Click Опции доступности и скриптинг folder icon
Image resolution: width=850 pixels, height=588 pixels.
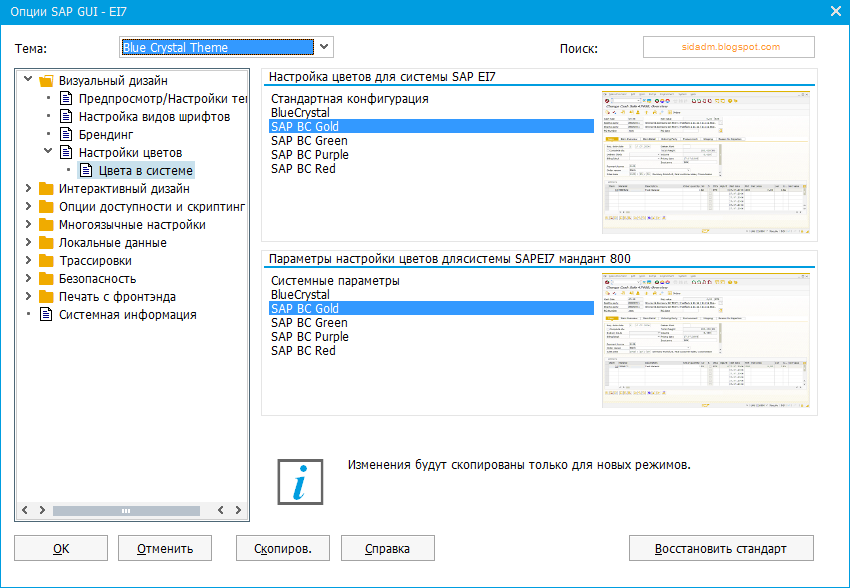47,206
